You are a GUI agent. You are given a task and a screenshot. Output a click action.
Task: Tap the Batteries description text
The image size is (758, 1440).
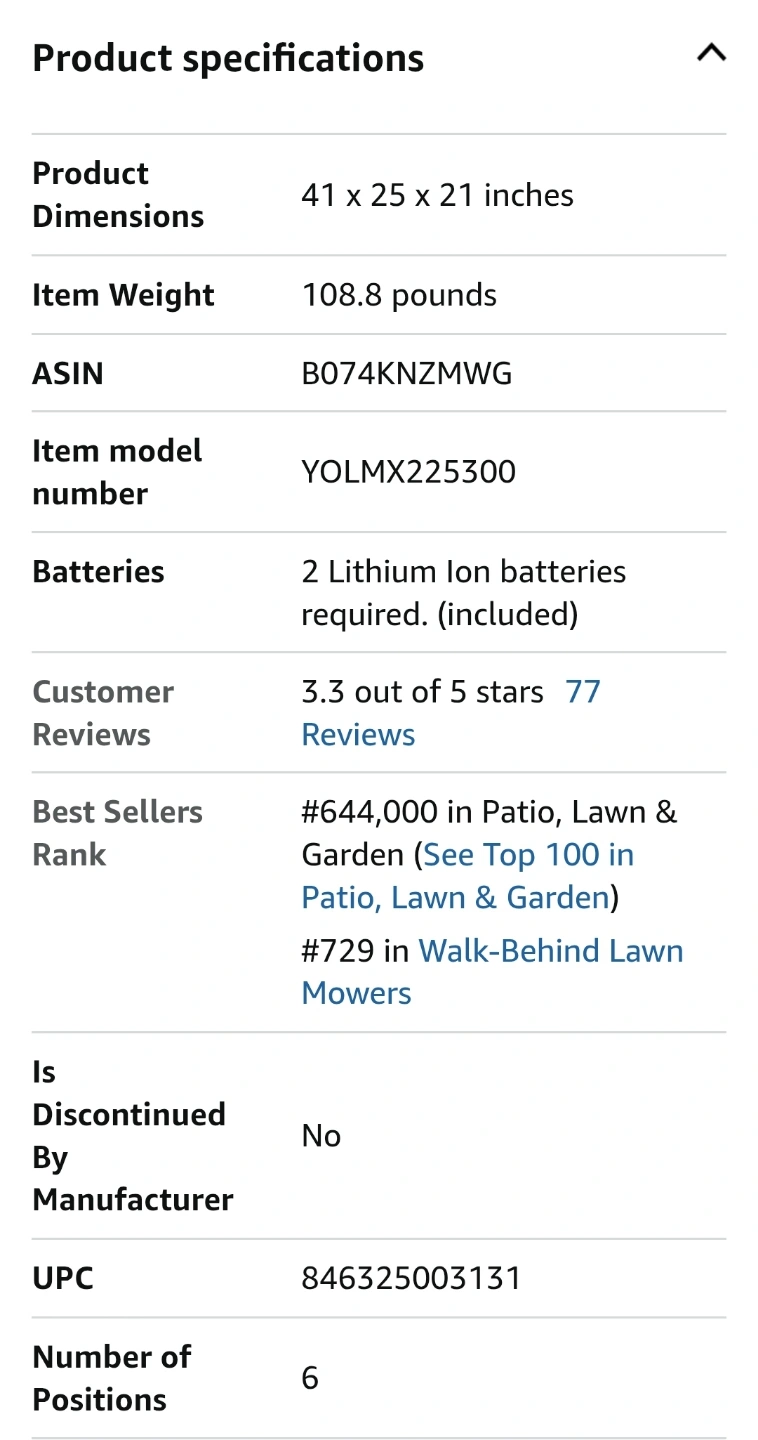(464, 593)
